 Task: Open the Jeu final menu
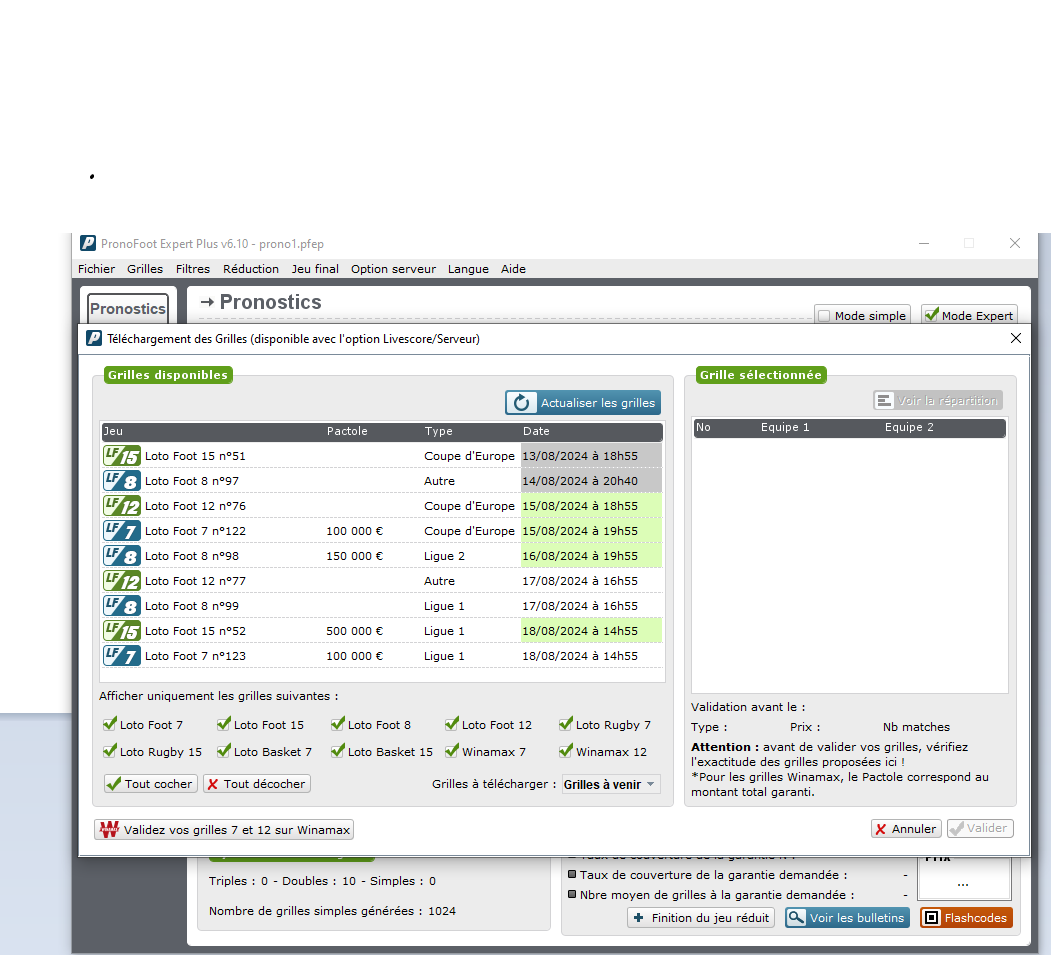tap(315, 269)
